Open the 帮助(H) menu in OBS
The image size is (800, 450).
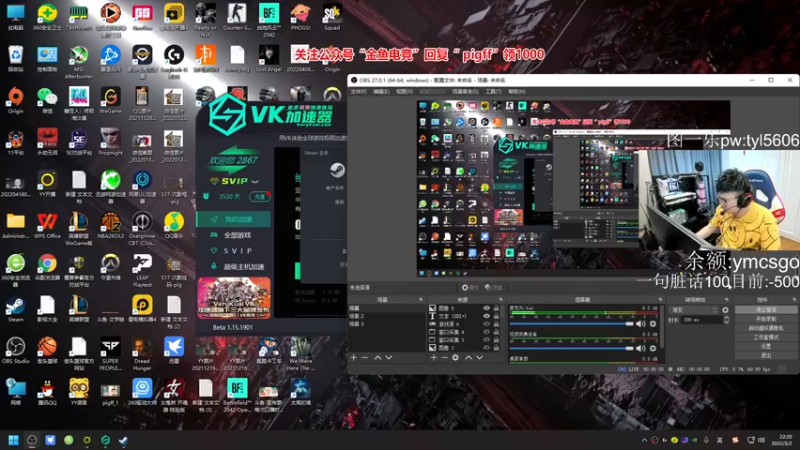[x=516, y=92]
